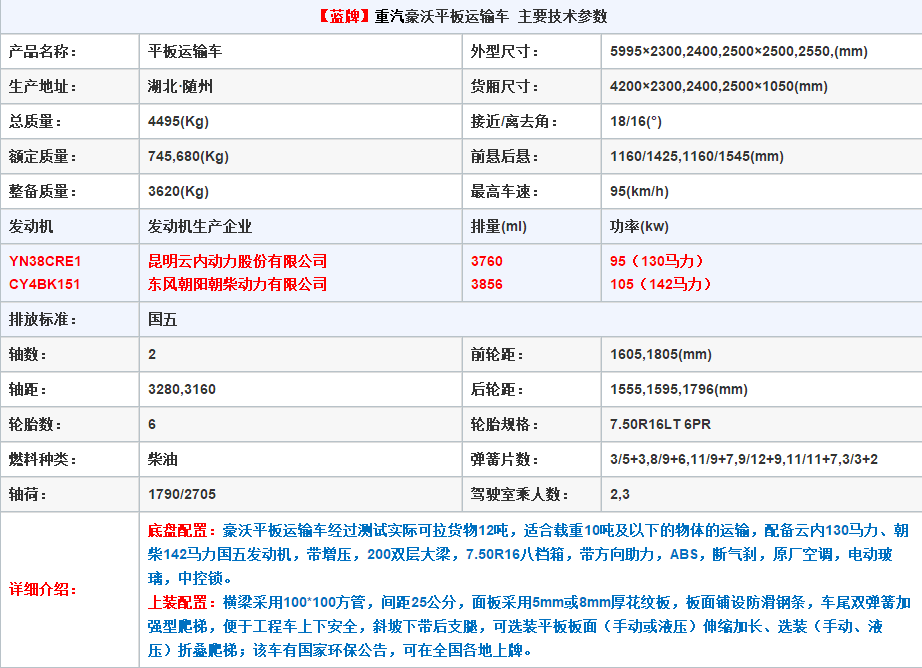The height and width of the screenshot is (668, 922).
Task: Select engine model 'CY4BK151'
Action: 44,284
